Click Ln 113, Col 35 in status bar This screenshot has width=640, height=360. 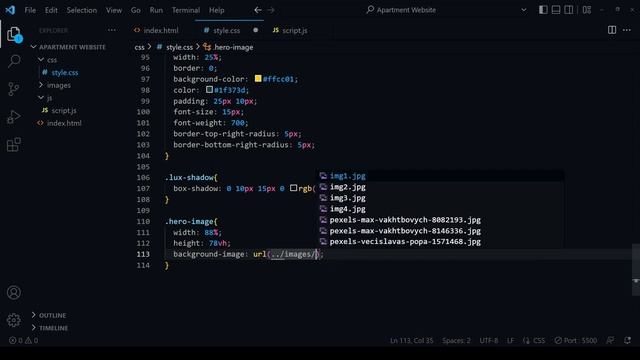coord(411,340)
